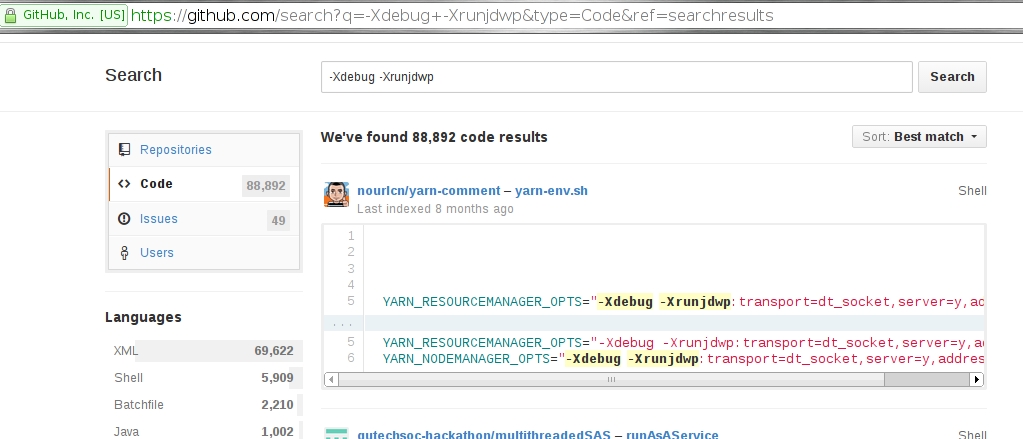Open the nourlcn/yarn-comment repository link
Image resolution: width=1023 pixels, height=439 pixels.
coord(428,190)
